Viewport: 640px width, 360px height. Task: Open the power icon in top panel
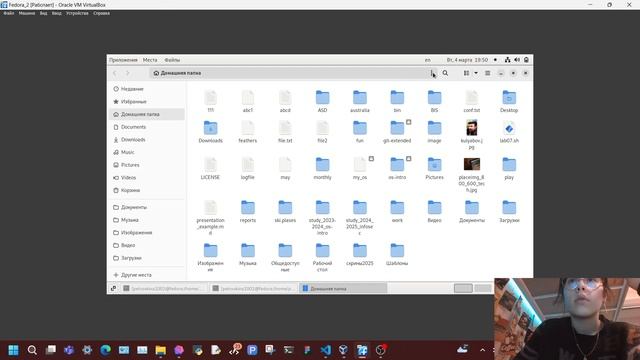coord(527,60)
